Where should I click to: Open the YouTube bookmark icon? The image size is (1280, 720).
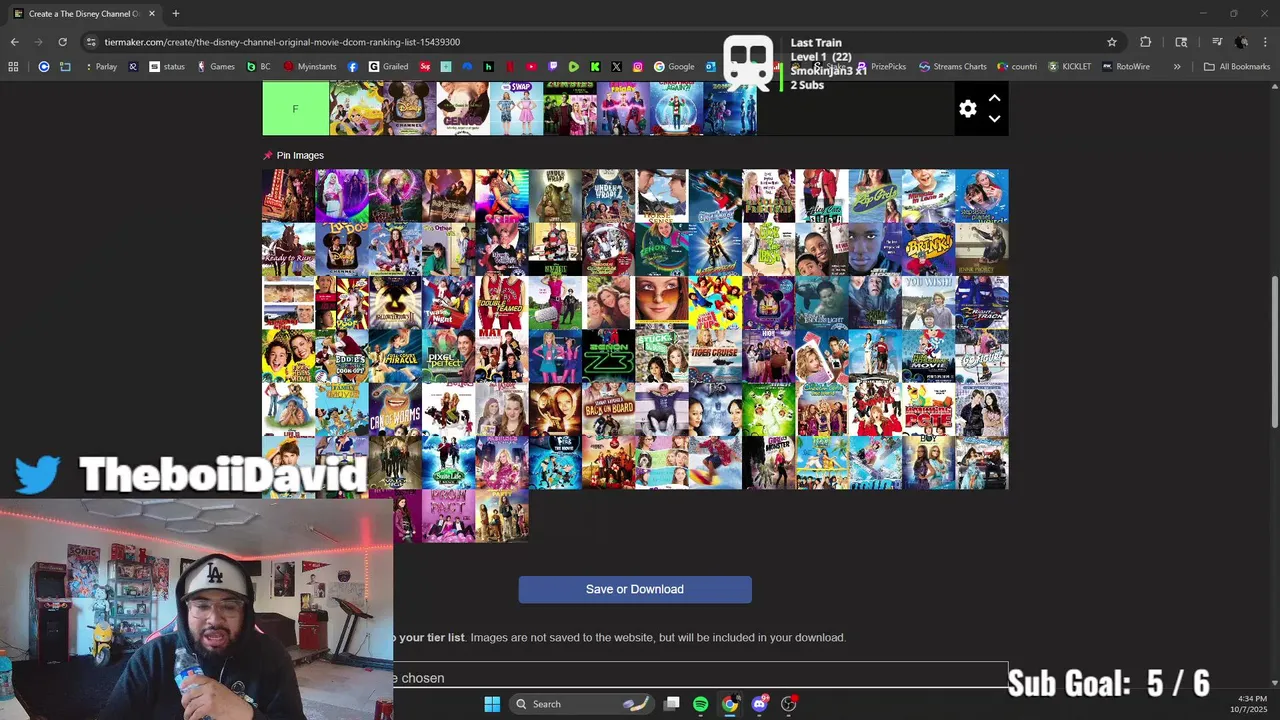coord(531,67)
